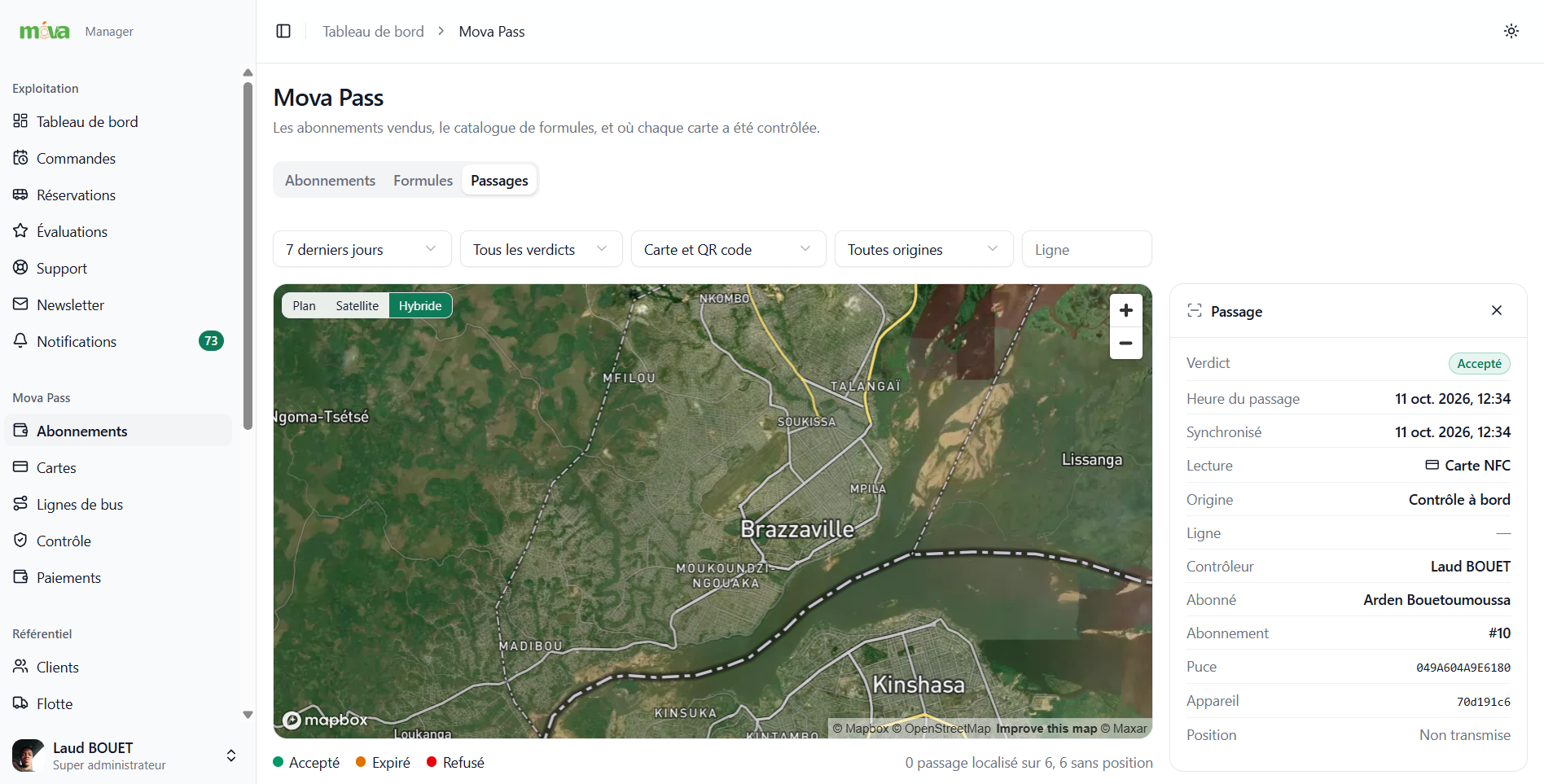Open Lignes de bus entry
The height and width of the screenshot is (784, 1544).
[x=118, y=504]
